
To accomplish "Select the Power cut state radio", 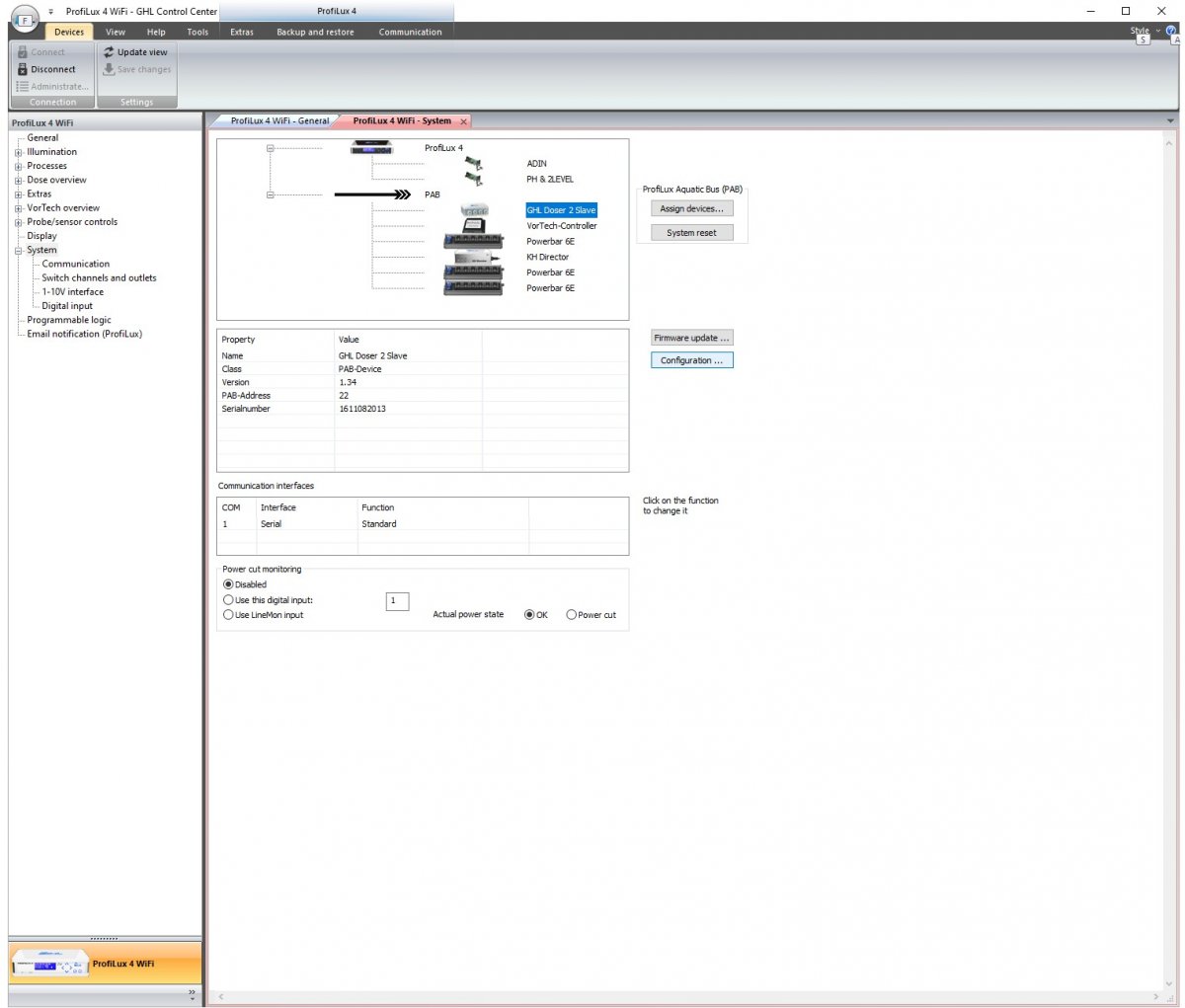I will pos(572,615).
